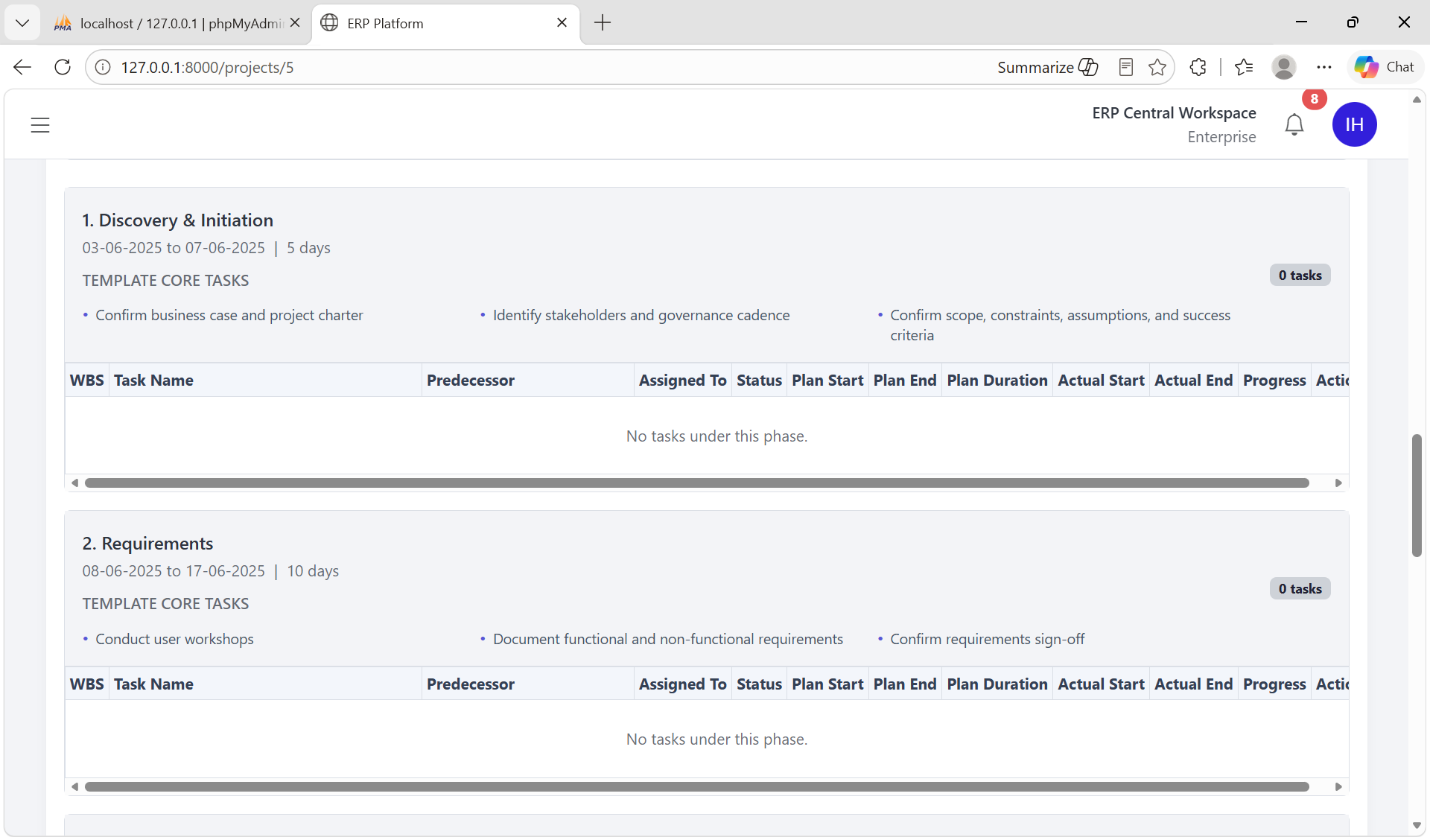
Task: Click page vertical scrollbar thumb
Action: pyautogui.click(x=1417, y=495)
